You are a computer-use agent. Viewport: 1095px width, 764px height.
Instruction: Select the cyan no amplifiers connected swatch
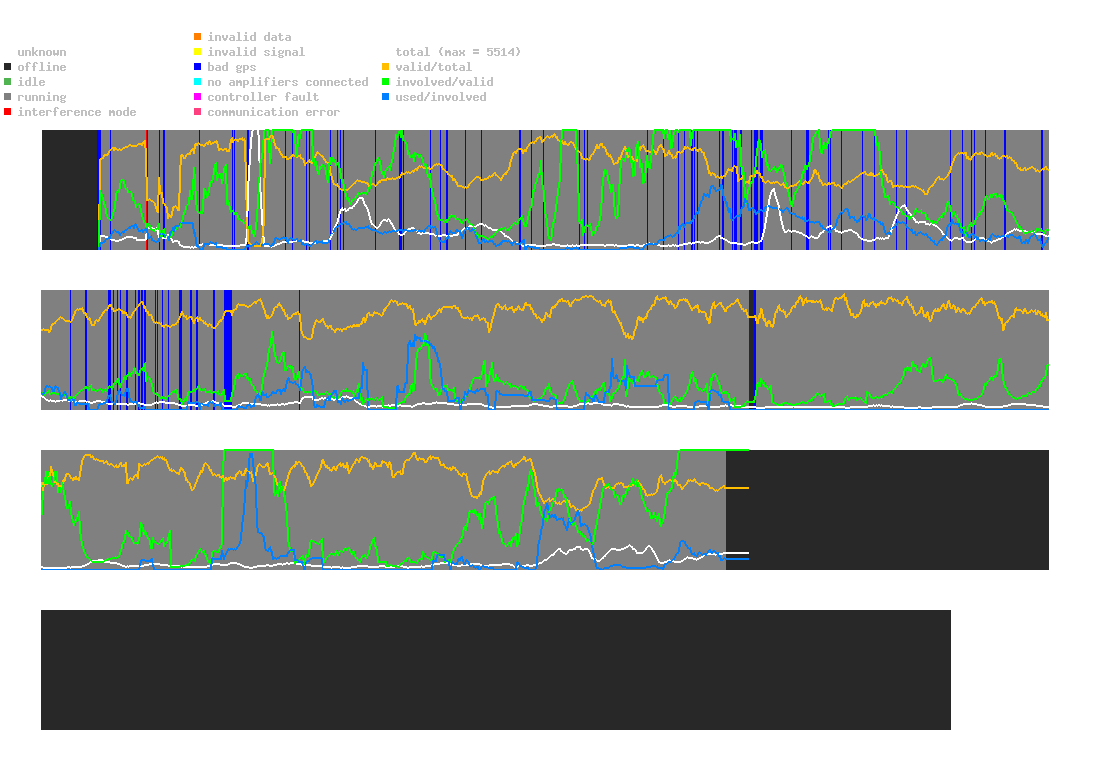[x=198, y=82]
